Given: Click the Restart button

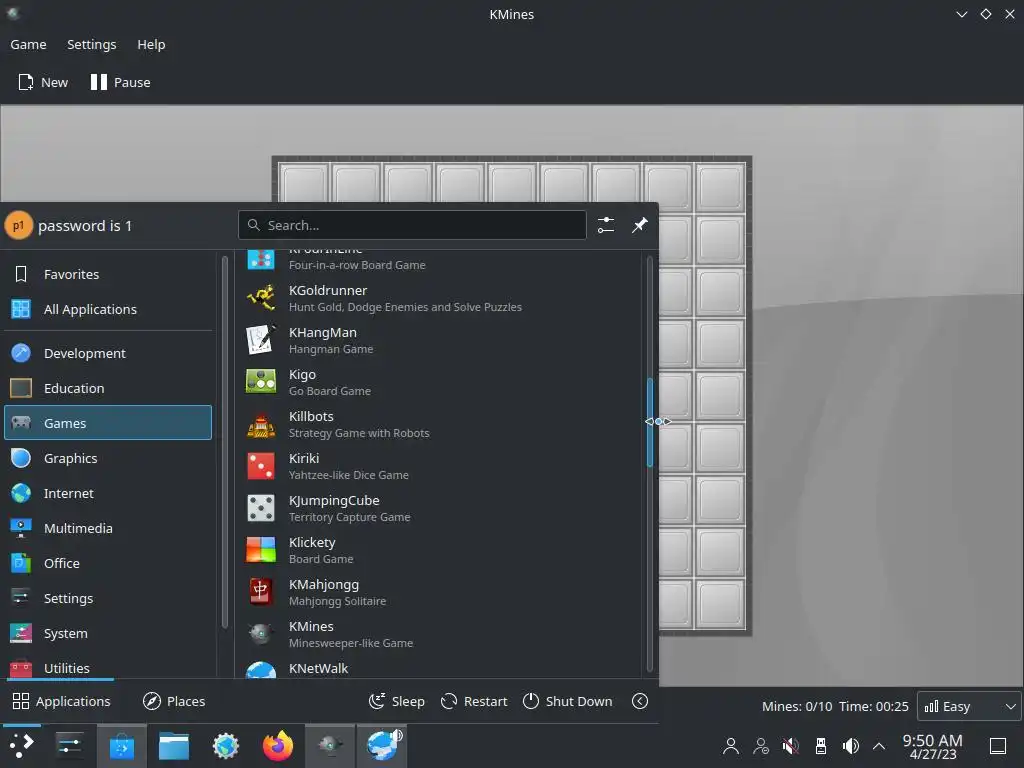Looking at the screenshot, I should pyautogui.click(x=473, y=701).
